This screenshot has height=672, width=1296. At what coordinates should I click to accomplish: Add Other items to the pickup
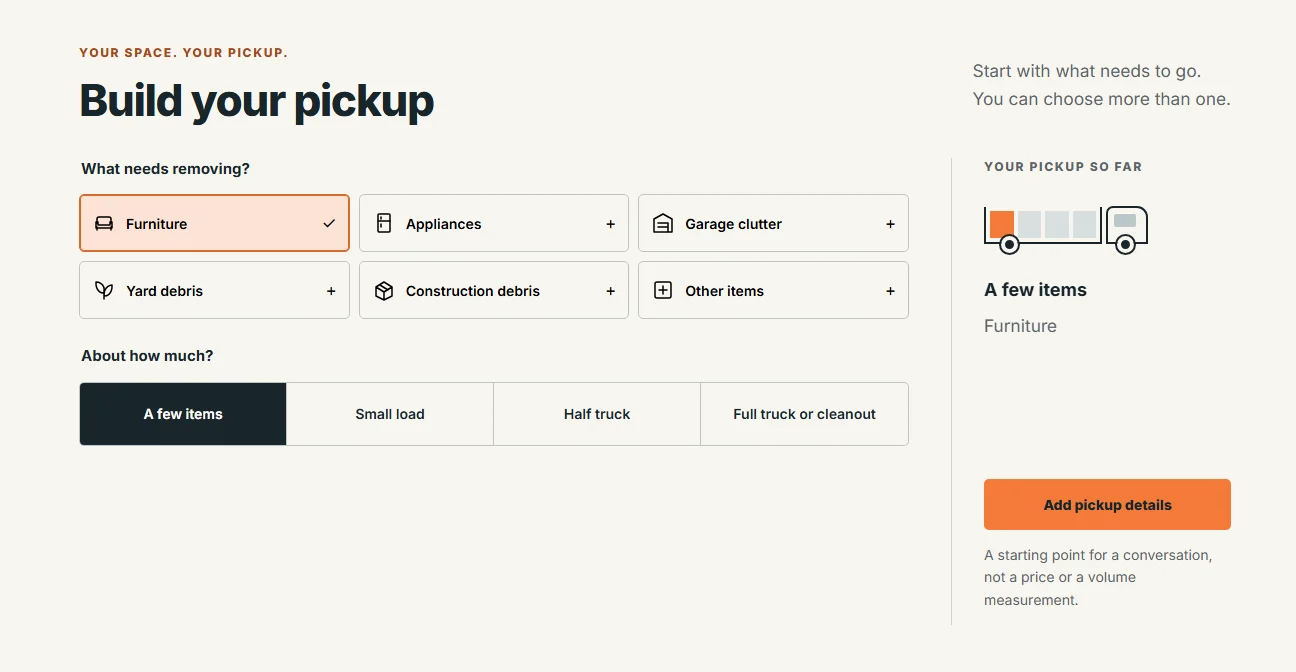(x=773, y=290)
